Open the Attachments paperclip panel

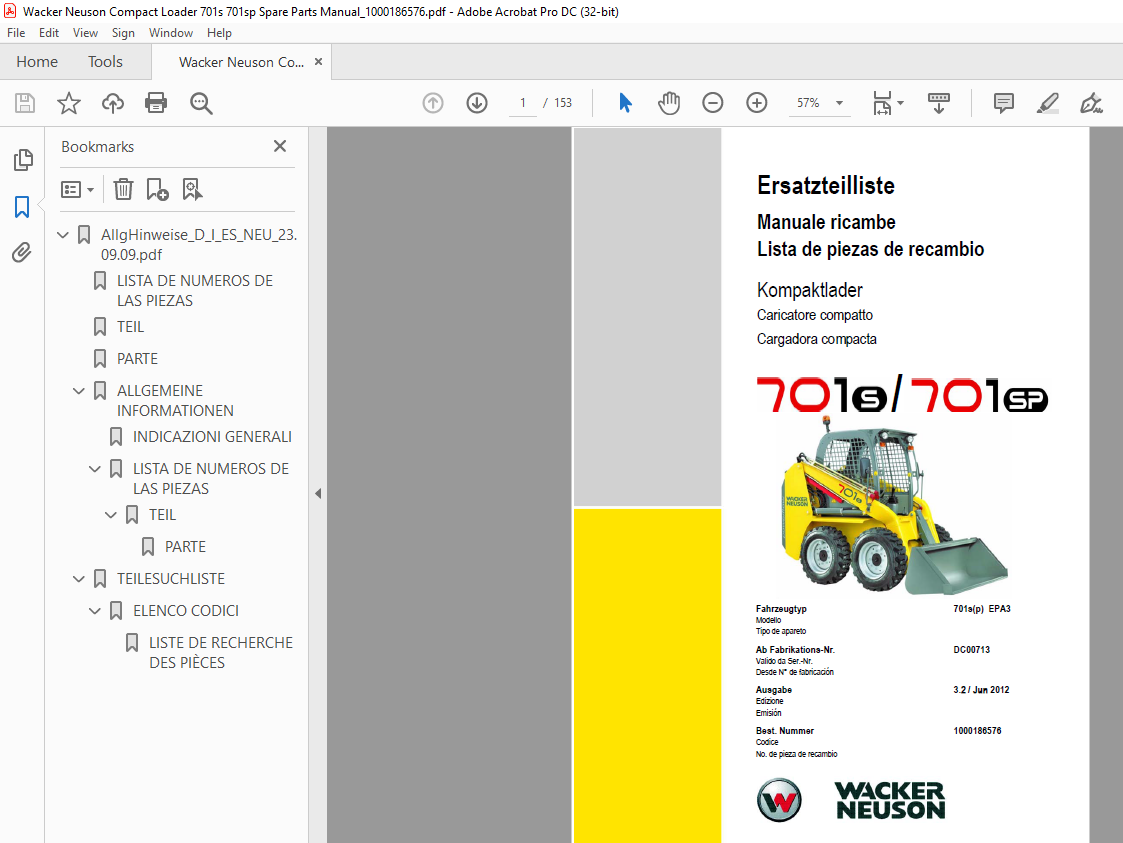[x=21, y=252]
